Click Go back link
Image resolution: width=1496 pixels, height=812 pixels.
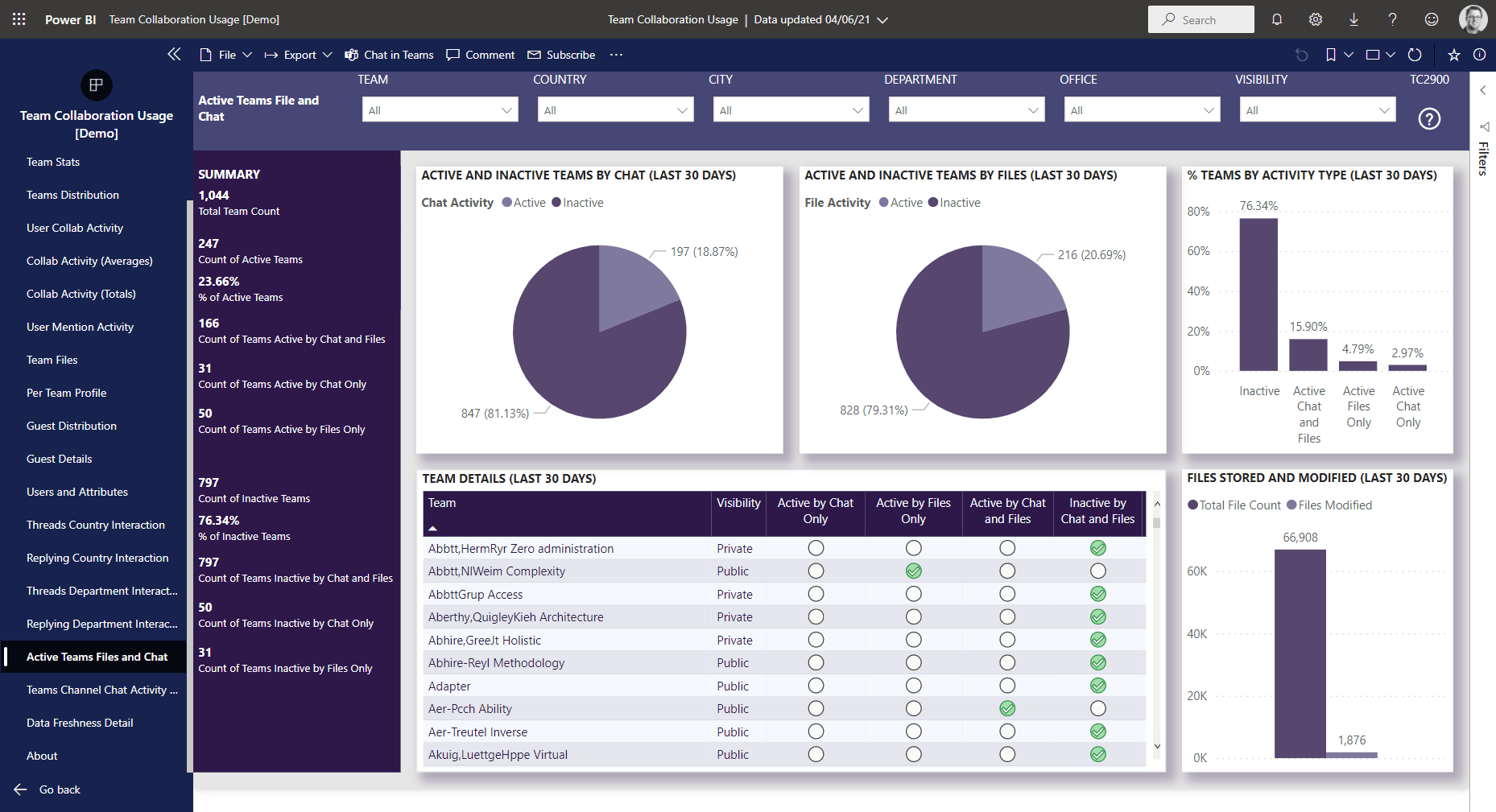click(60, 789)
